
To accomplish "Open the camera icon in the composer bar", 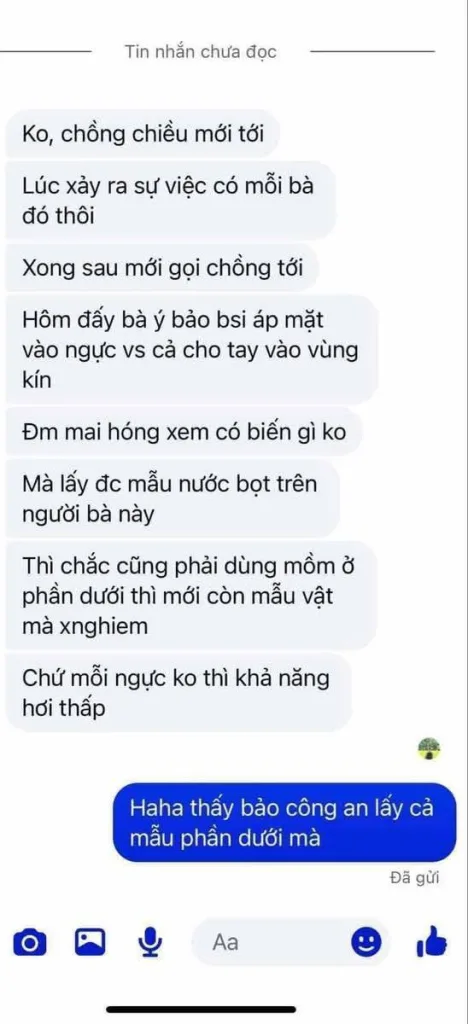I will 30,942.
